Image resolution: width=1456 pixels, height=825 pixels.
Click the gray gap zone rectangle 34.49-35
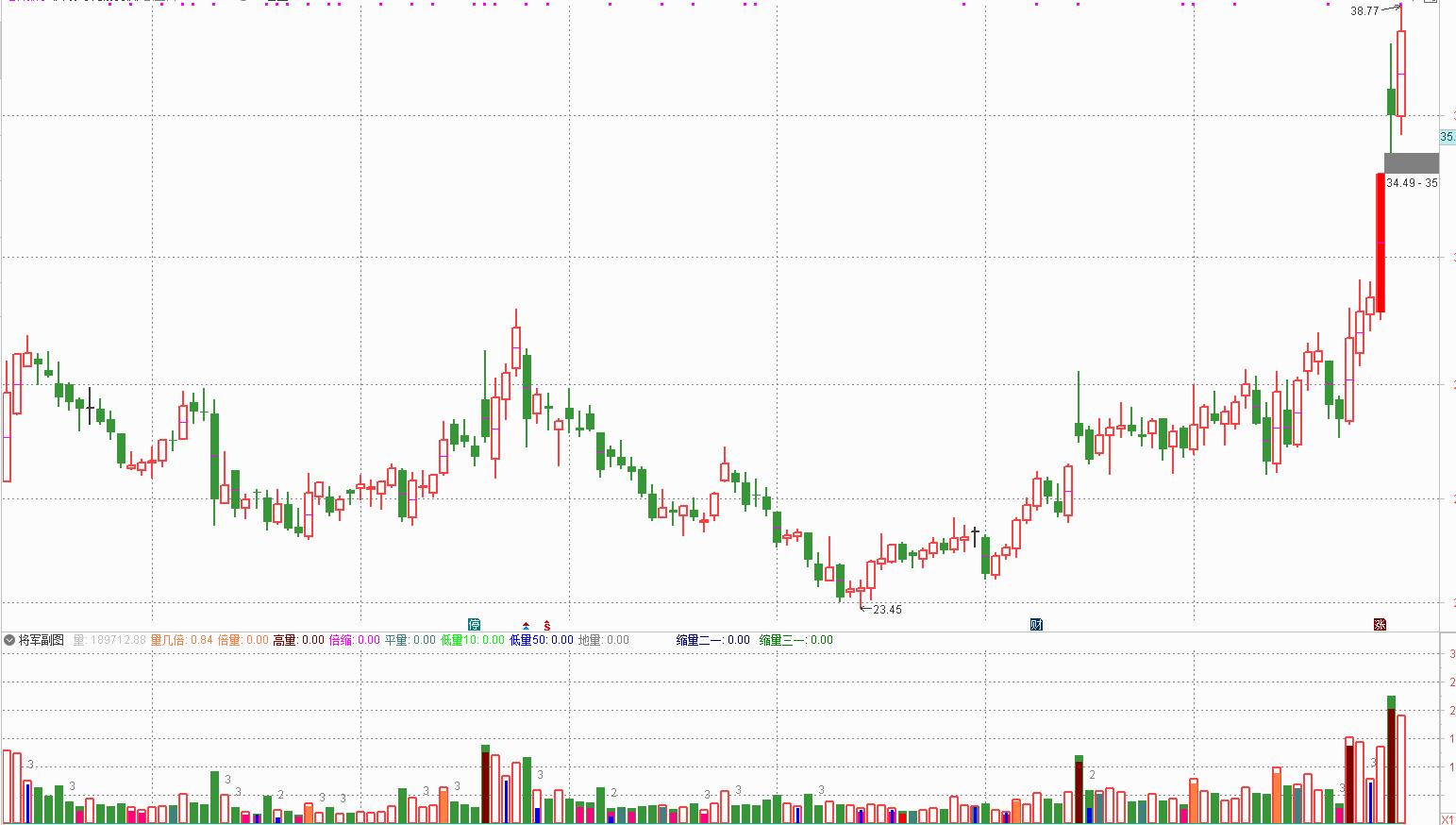[1412, 162]
